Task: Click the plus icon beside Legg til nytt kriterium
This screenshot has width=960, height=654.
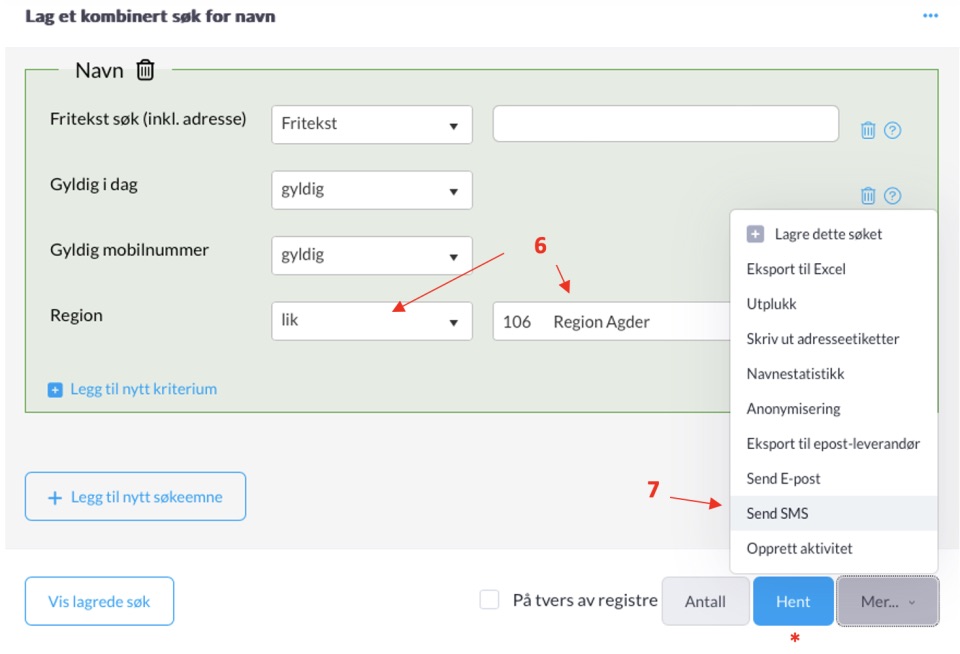Action: click(55, 389)
